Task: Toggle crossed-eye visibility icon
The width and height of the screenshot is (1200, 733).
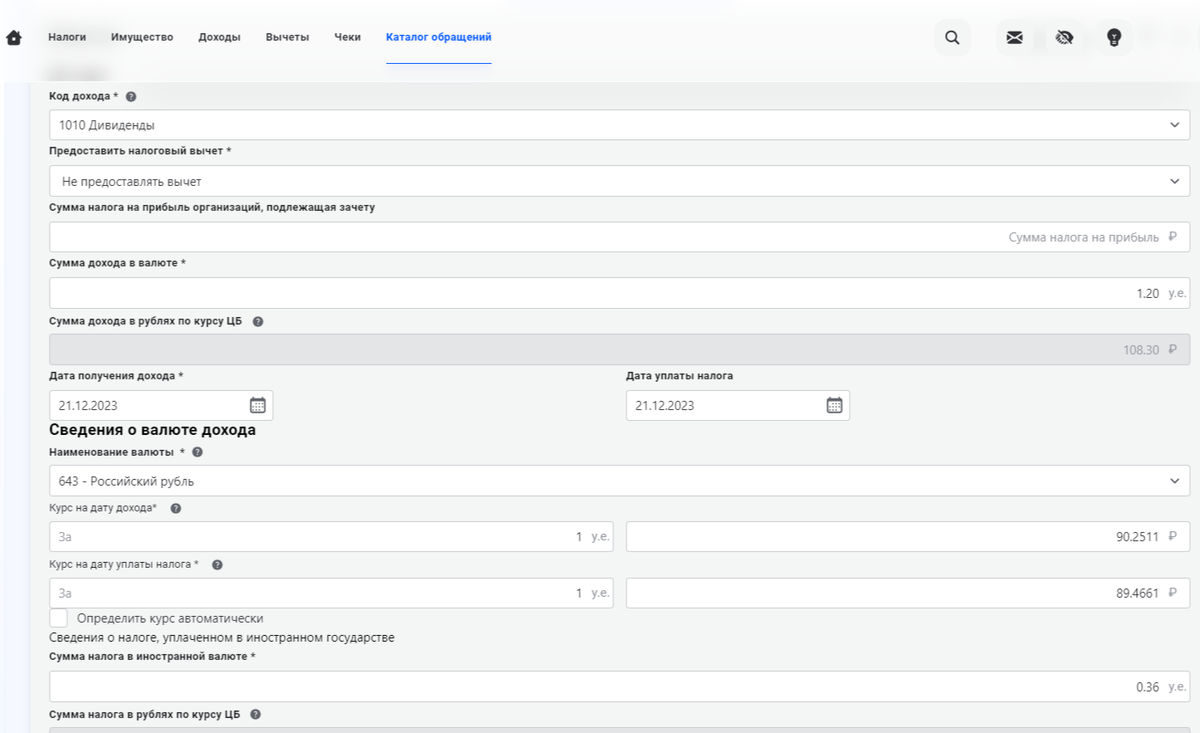Action: (1064, 38)
